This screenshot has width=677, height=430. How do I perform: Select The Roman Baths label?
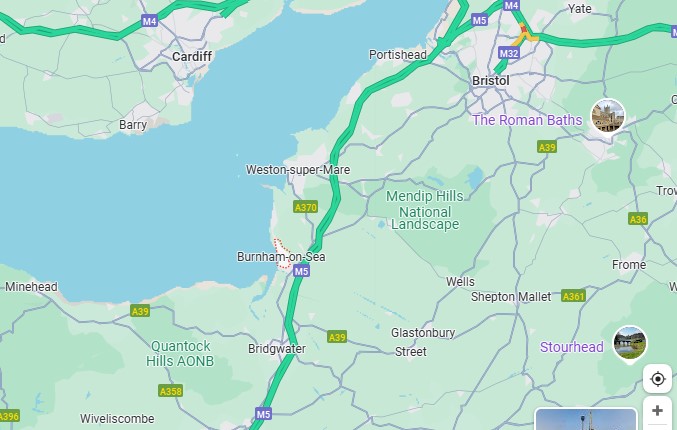click(x=527, y=120)
